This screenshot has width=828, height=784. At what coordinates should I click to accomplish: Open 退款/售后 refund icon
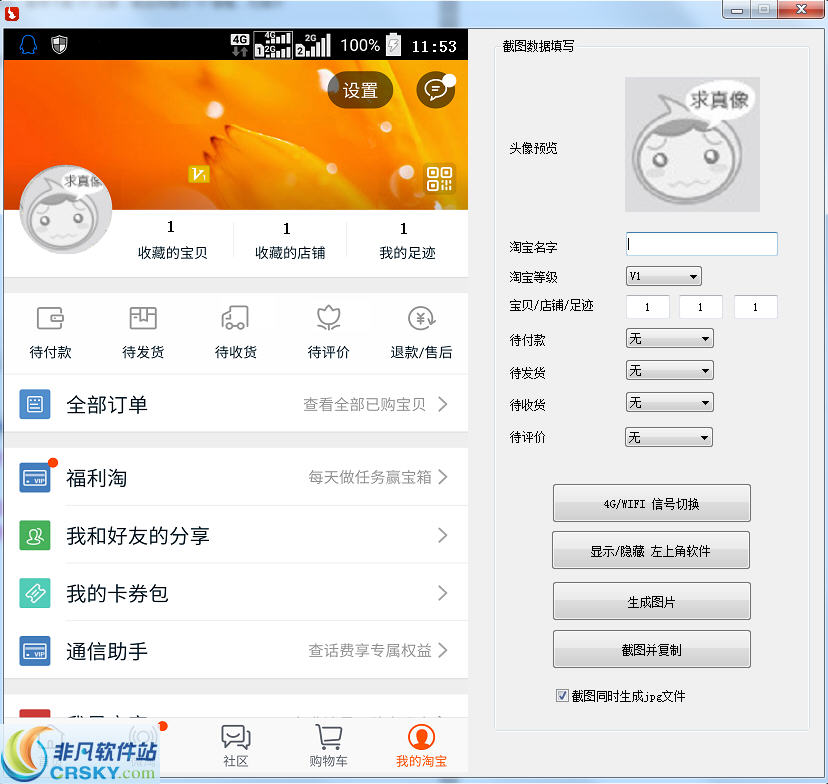pos(421,318)
